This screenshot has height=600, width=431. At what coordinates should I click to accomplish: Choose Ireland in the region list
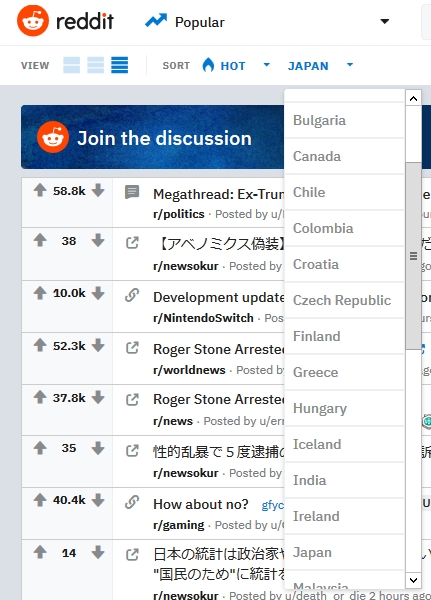(344, 516)
